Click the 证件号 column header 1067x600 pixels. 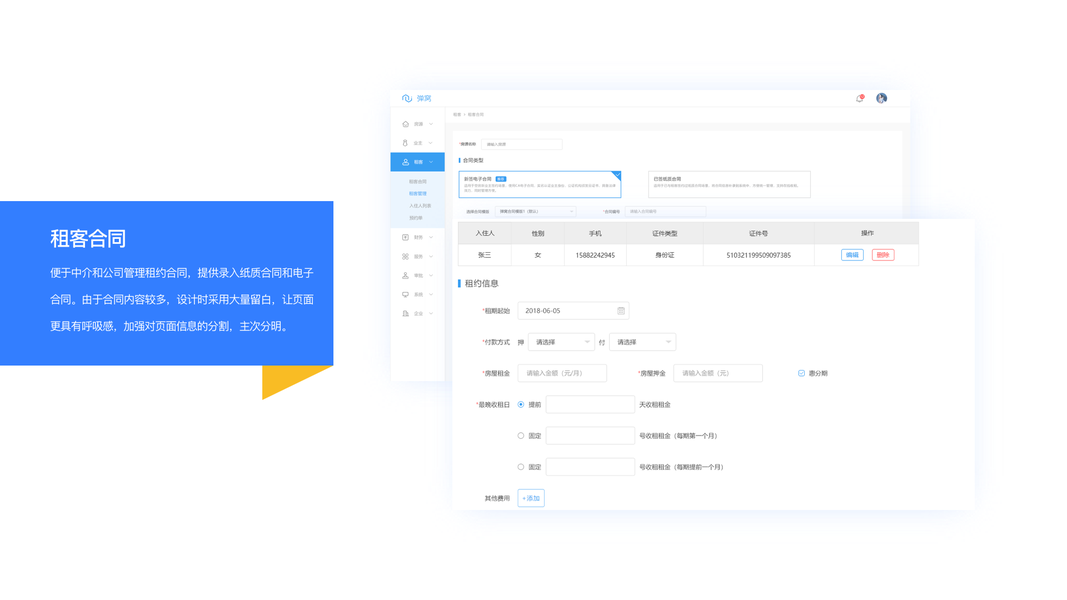758,233
